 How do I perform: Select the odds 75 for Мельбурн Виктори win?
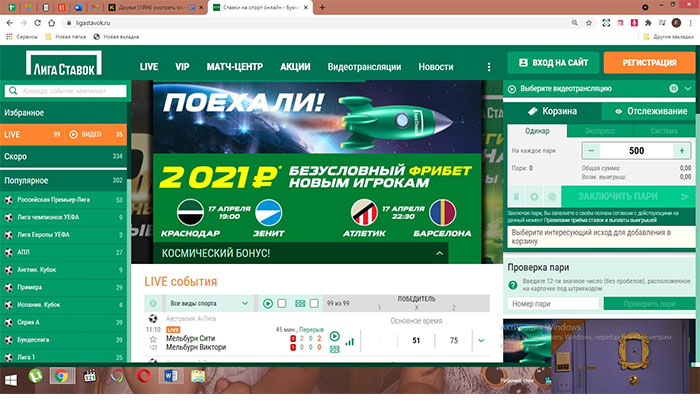tap(454, 340)
